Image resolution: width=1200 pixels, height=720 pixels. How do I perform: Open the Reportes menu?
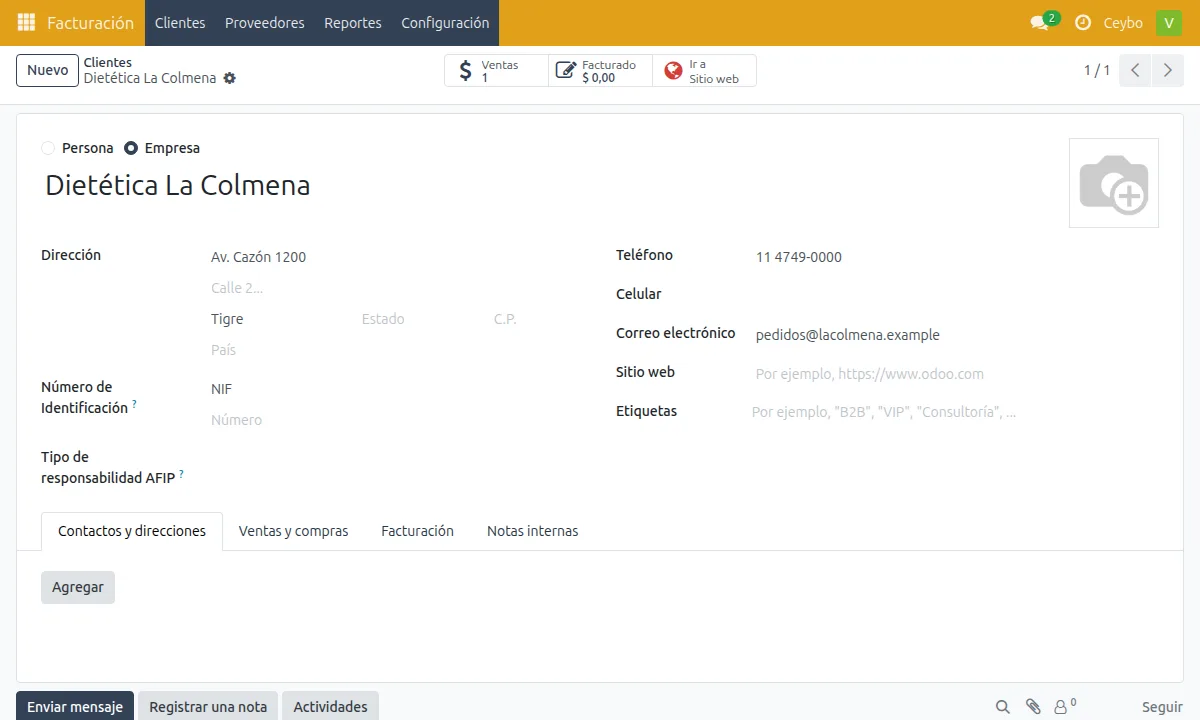pyautogui.click(x=353, y=23)
